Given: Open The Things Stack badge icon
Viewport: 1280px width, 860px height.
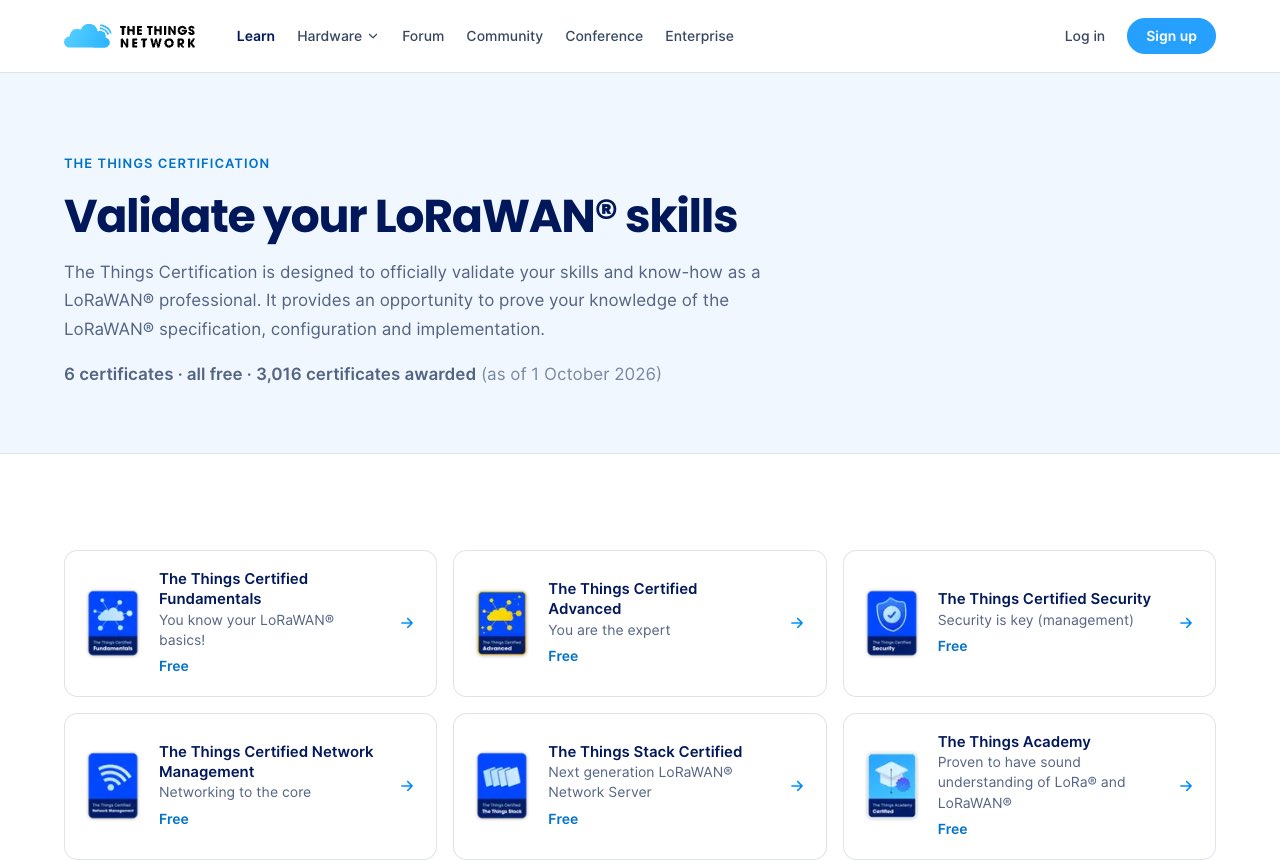Looking at the screenshot, I should (x=502, y=786).
